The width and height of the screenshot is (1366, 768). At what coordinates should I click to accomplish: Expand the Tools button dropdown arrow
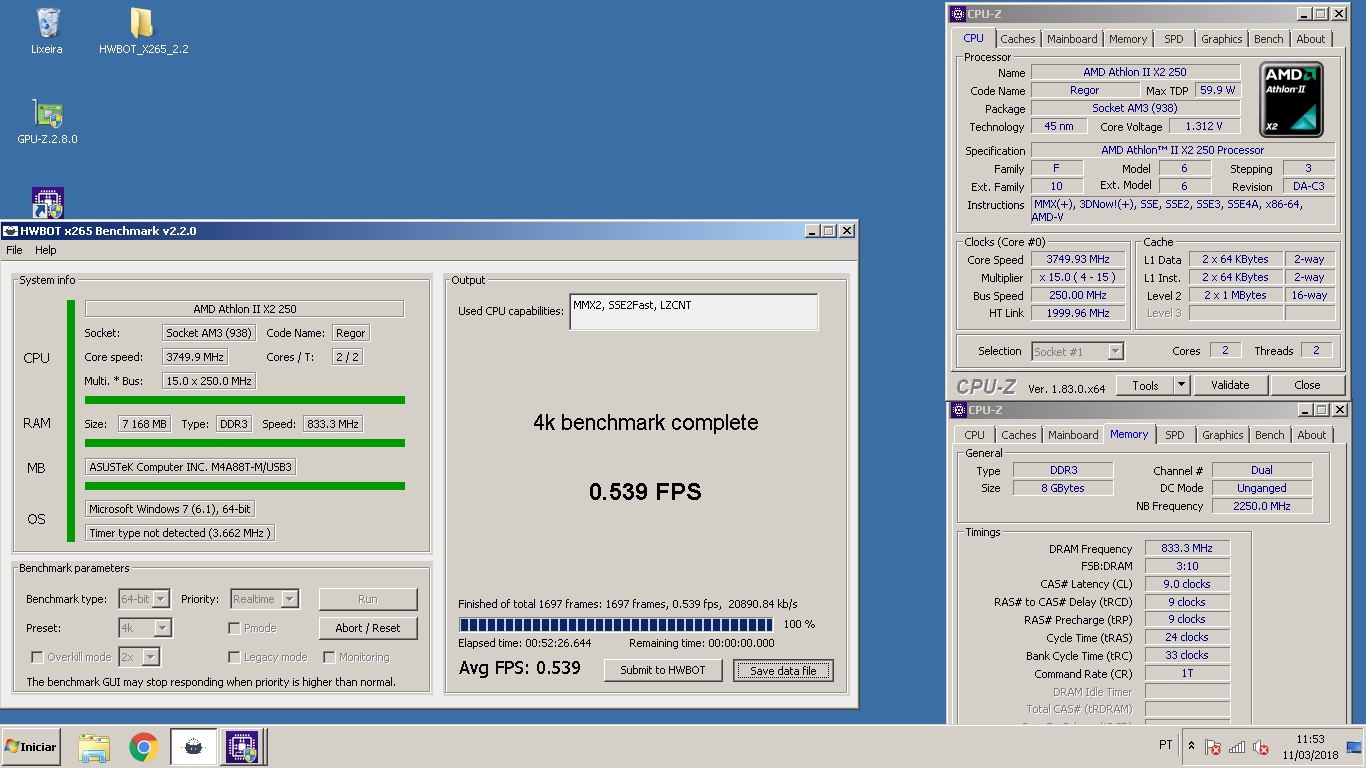(1181, 385)
